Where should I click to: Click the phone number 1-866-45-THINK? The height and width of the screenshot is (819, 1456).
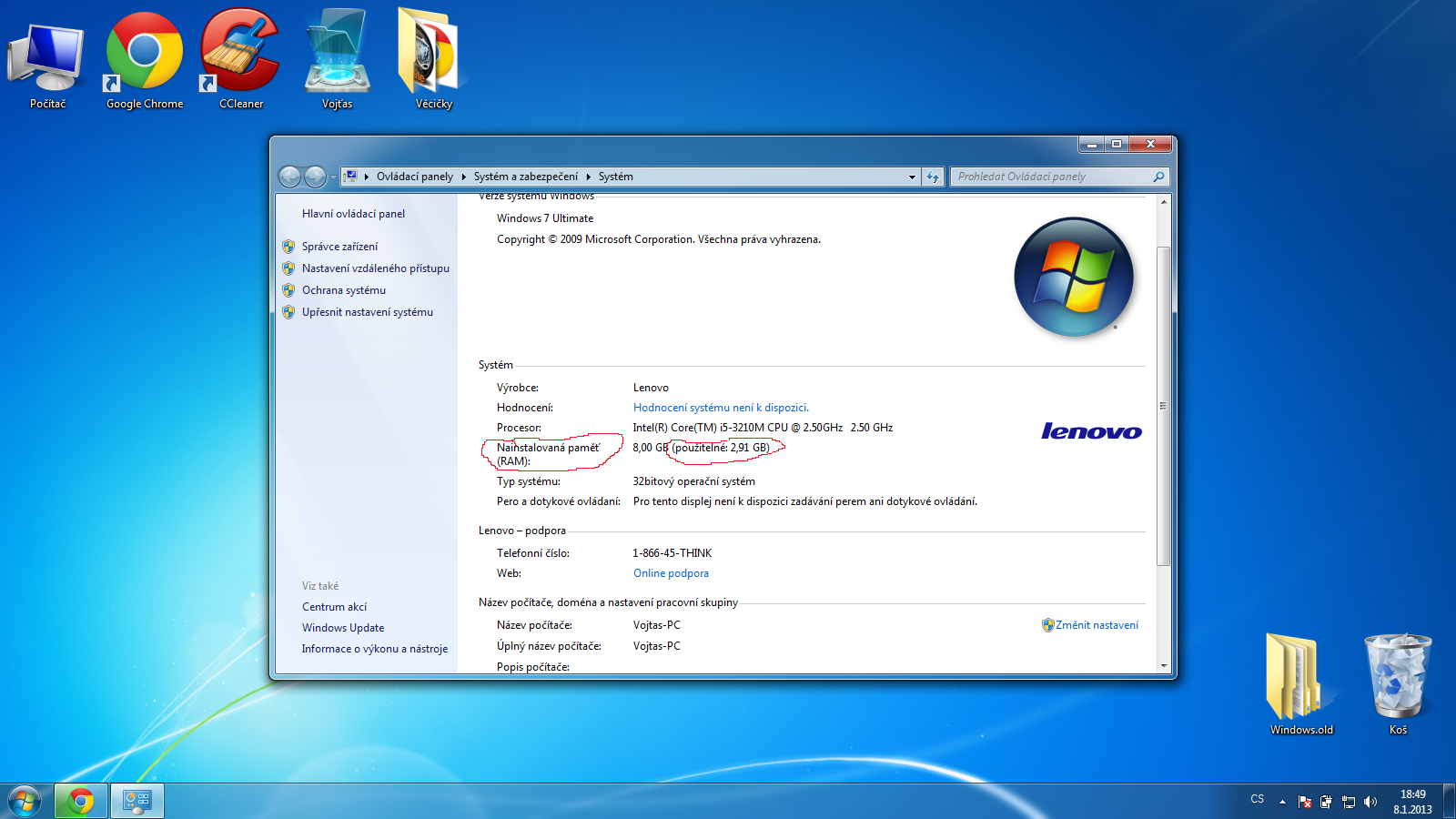[672, 553]
